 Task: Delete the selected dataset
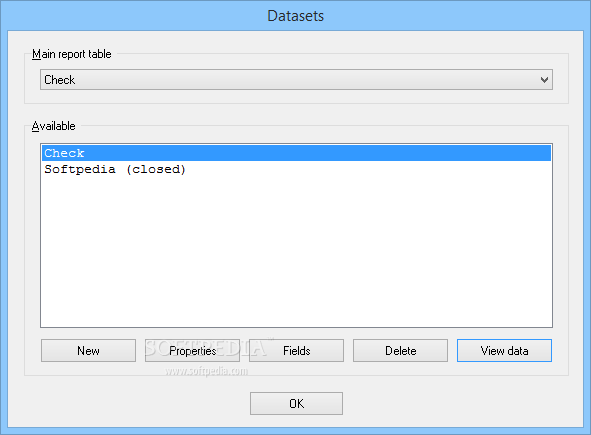pos(400,351)
